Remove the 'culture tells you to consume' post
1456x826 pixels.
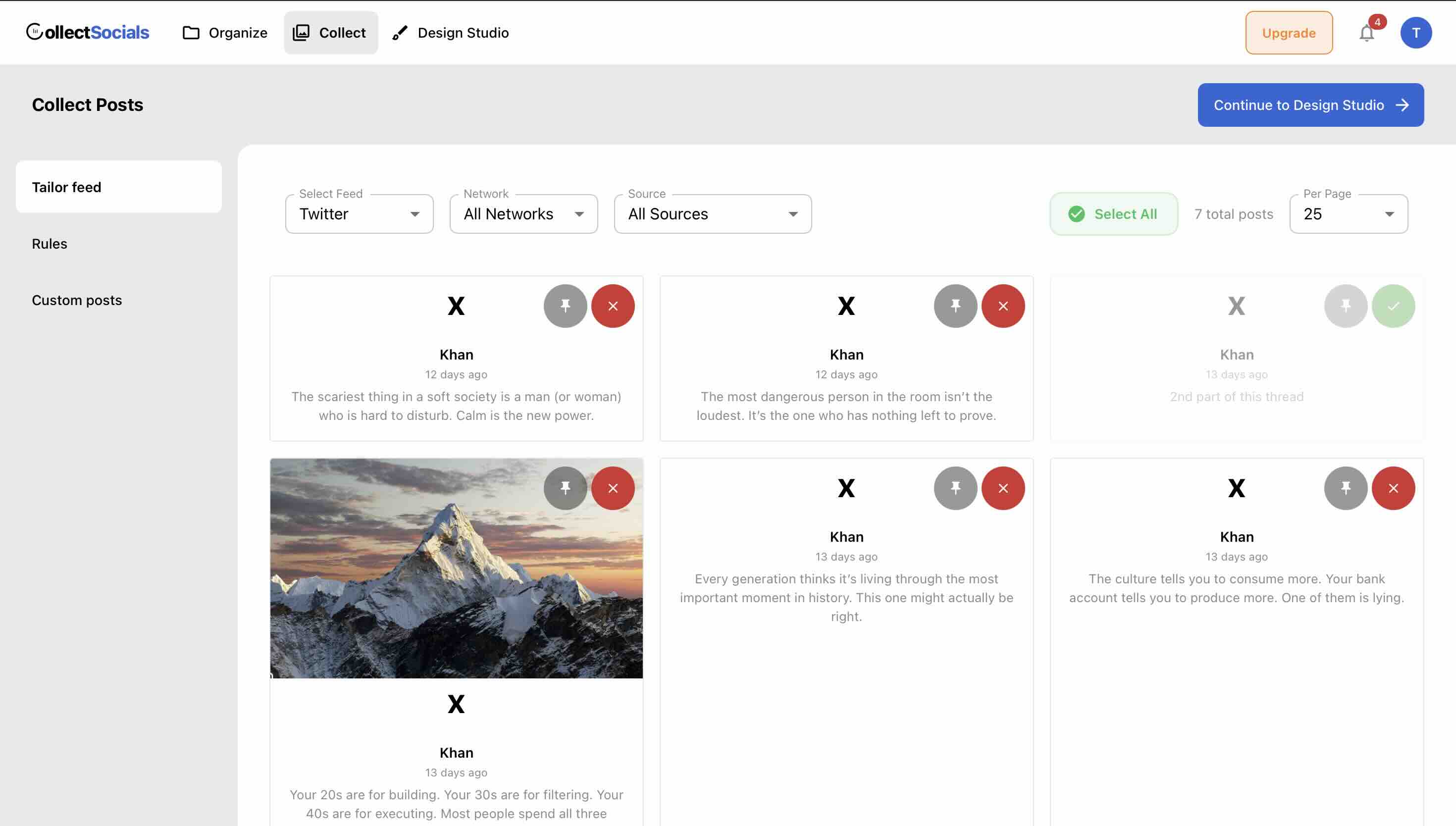pyautogui.click(x=1393, y=488)
